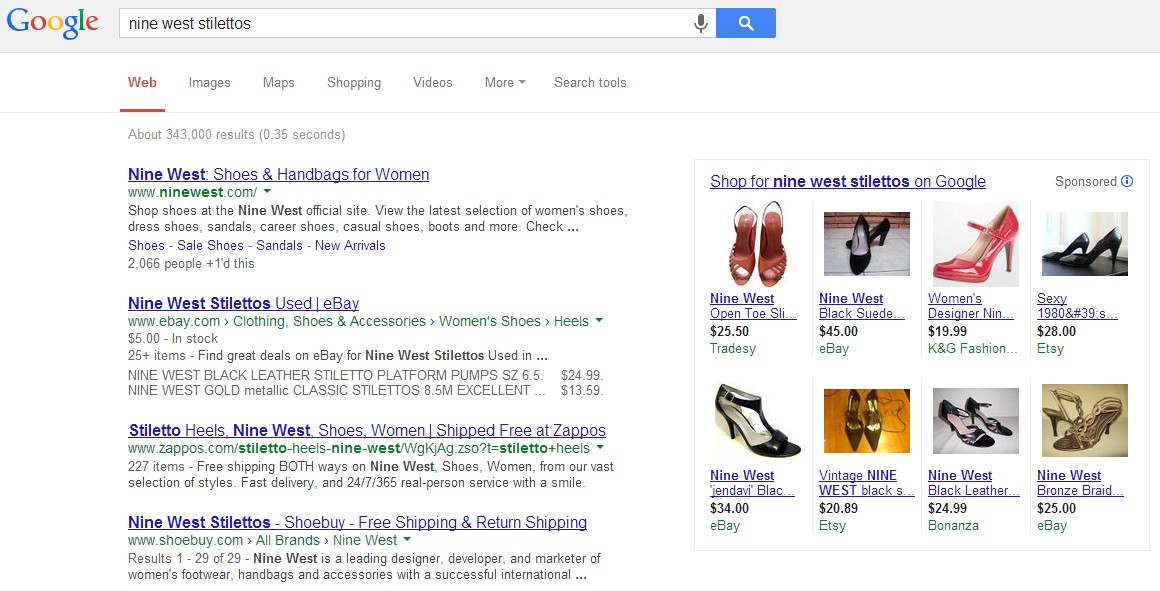Click the Tradesy seller name

click(732, 348)
